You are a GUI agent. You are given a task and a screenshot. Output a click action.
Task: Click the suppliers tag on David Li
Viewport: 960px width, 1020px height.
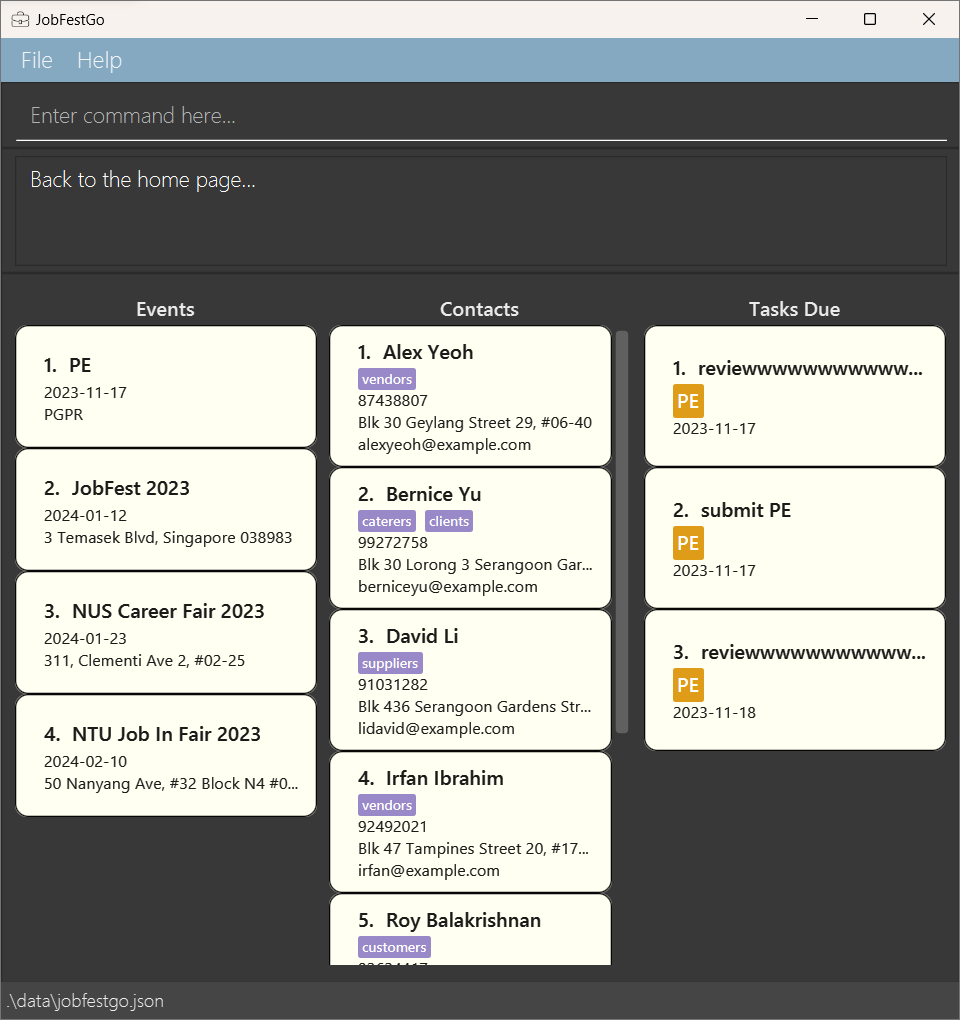coord(390,663)
